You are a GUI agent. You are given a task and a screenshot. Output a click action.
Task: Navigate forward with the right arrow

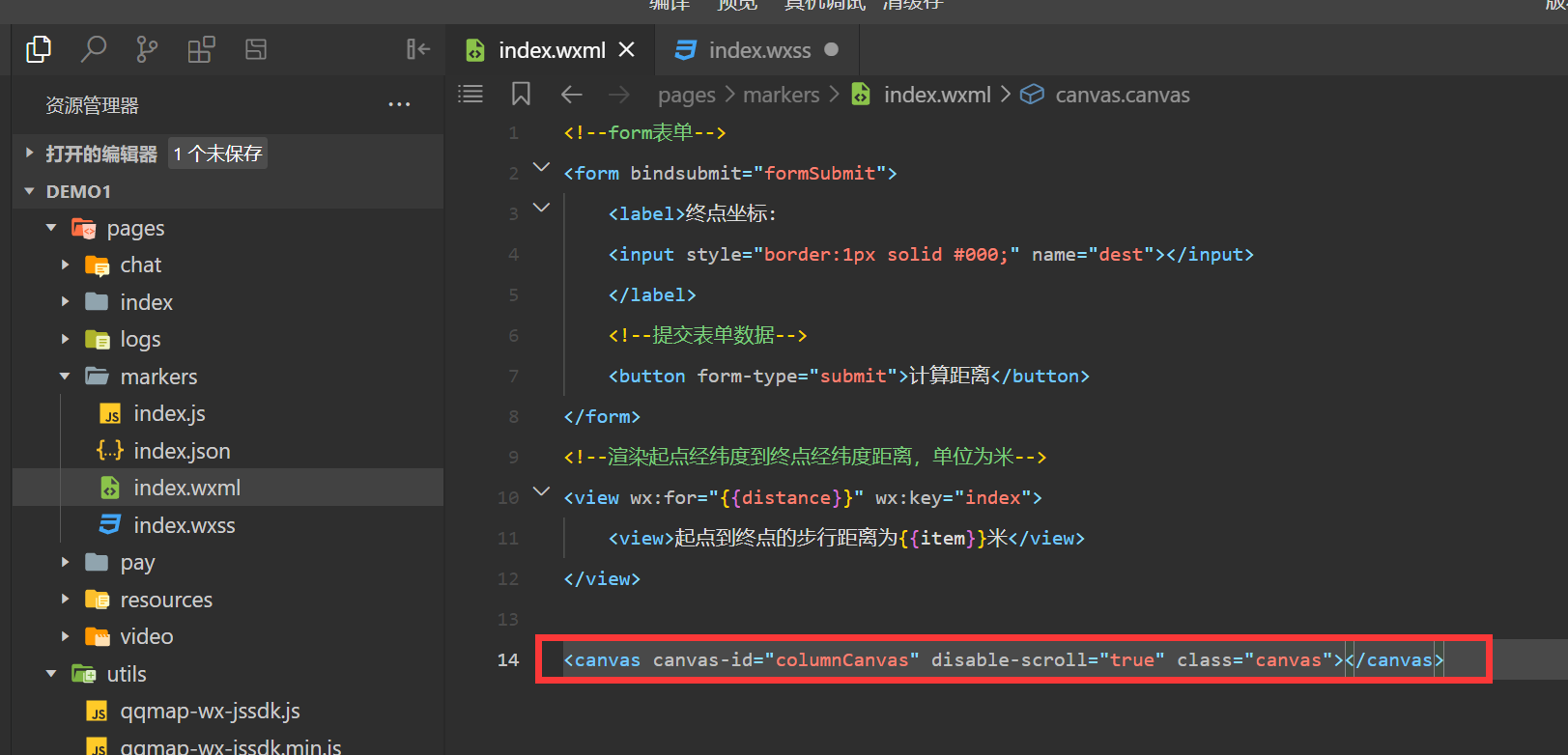[x=619, y=94]
